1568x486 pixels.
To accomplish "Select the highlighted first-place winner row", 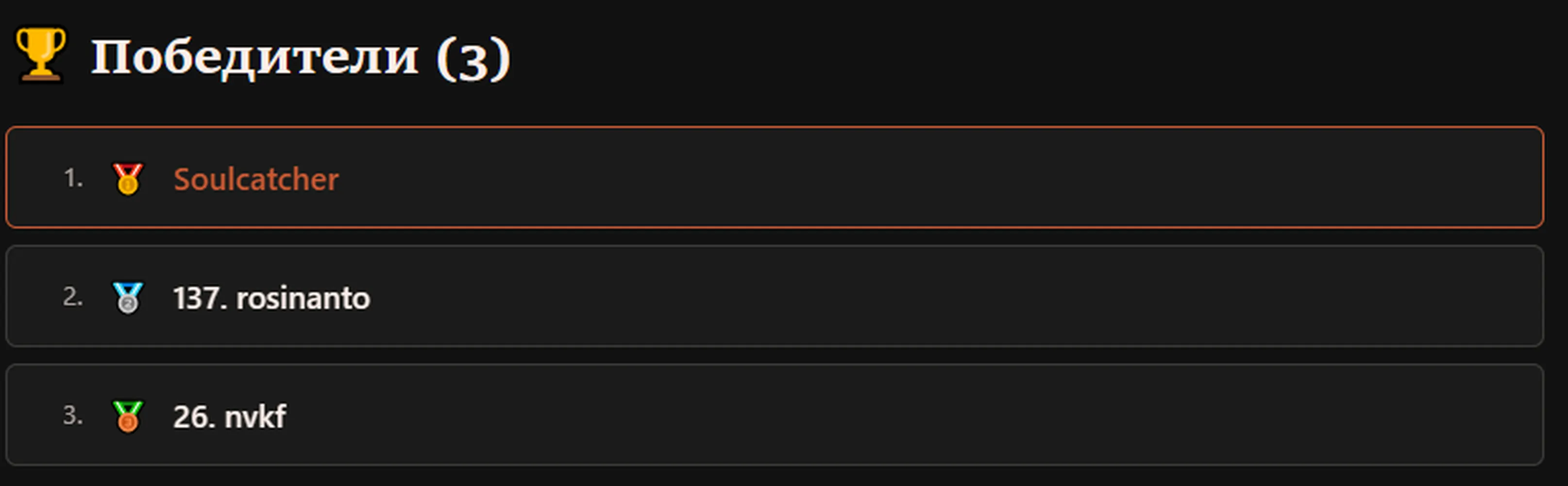I will pyautogui.click(x=774, y=177).
